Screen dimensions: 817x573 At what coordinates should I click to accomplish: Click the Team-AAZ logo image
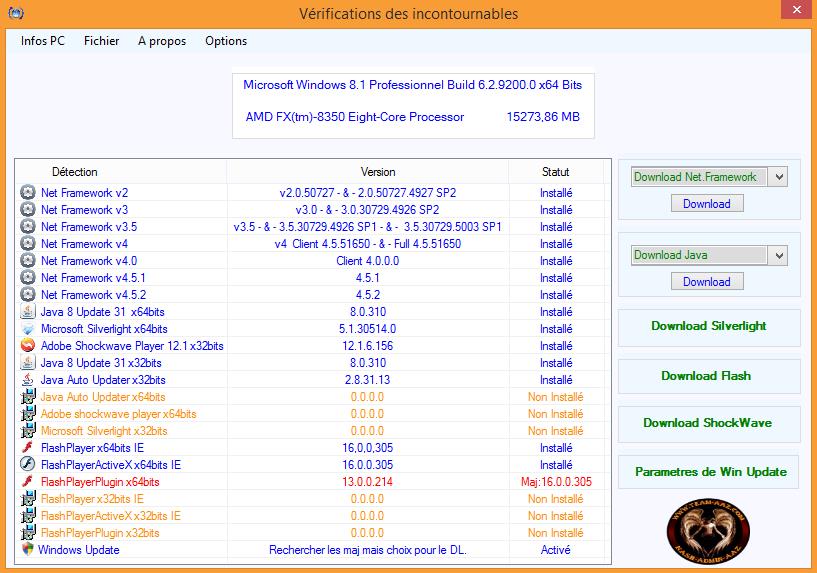[708, 531]
